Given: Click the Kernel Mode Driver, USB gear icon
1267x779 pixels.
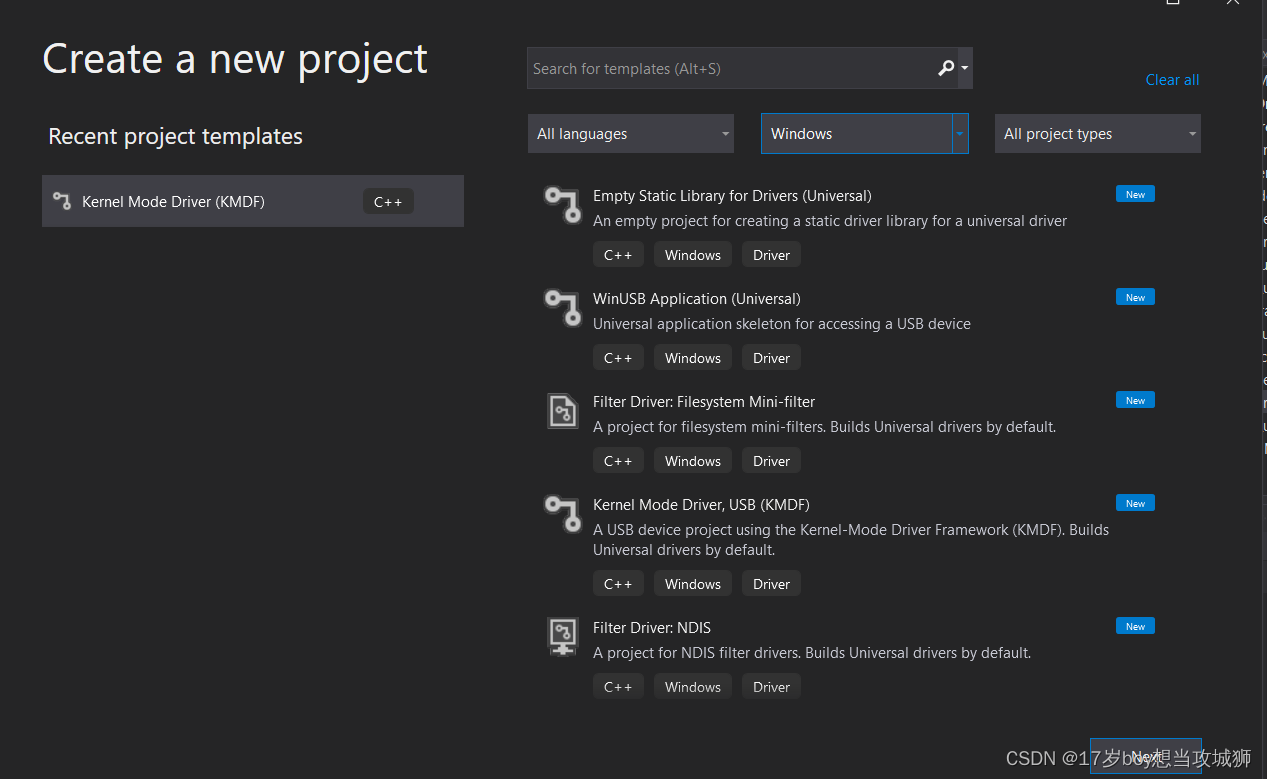Looking at the screenshot, I should [562, 514].
